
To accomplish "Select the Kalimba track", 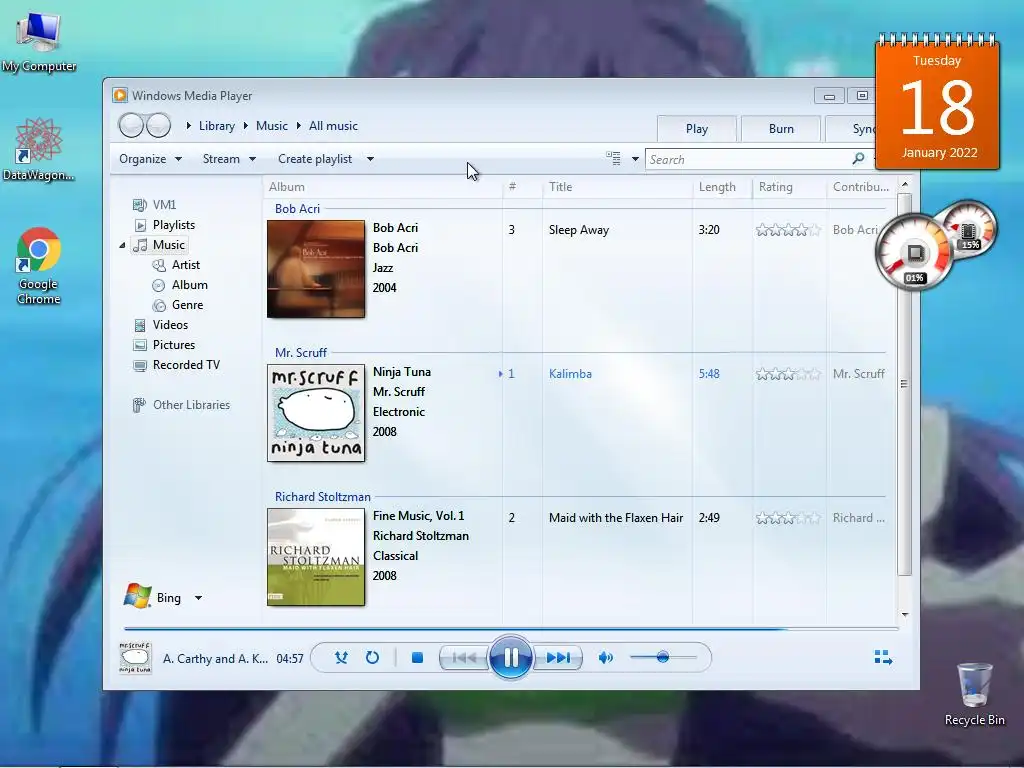I will coord(570,374).
